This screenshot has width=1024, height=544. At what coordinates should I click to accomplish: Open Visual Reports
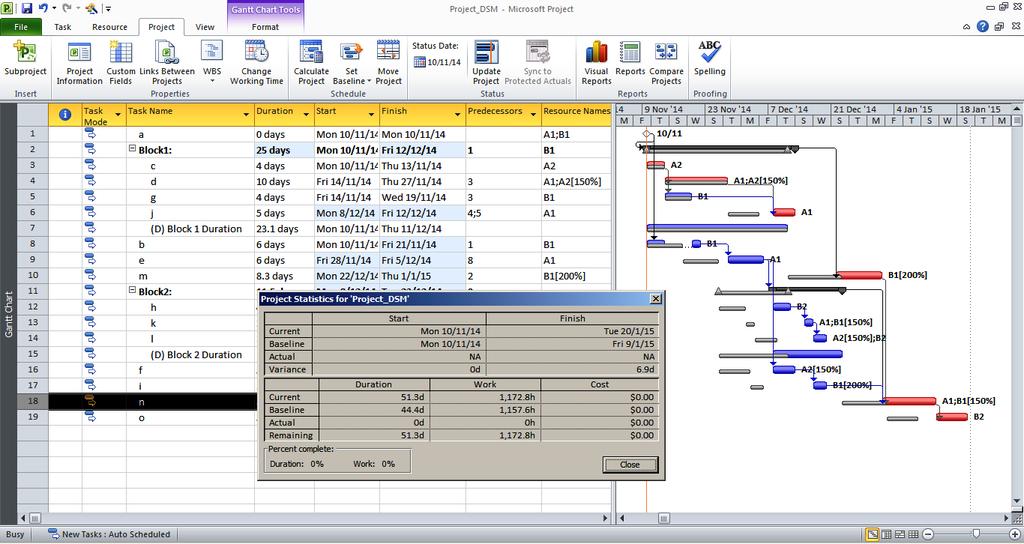(596, 63)
